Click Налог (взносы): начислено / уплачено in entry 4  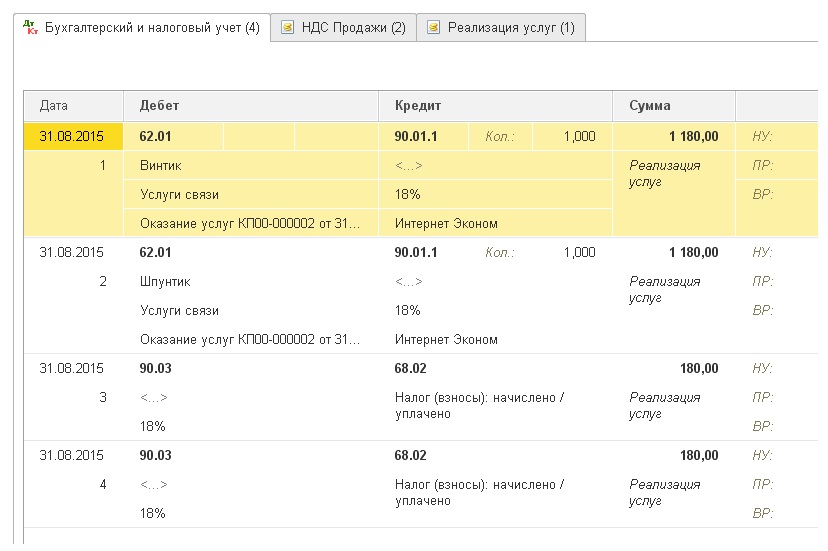(479, 492)
